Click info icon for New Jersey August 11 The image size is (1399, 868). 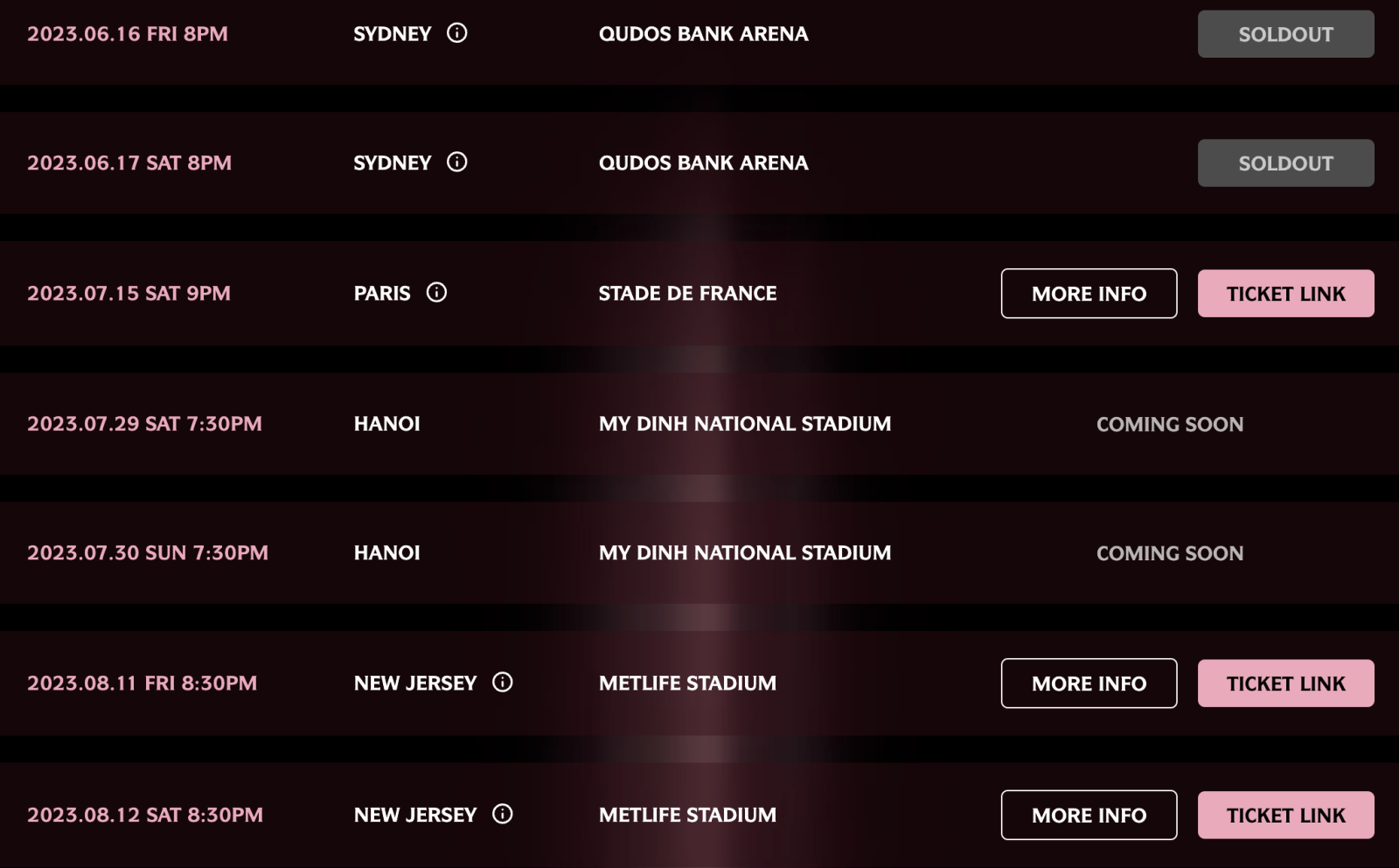coord(503,683)
